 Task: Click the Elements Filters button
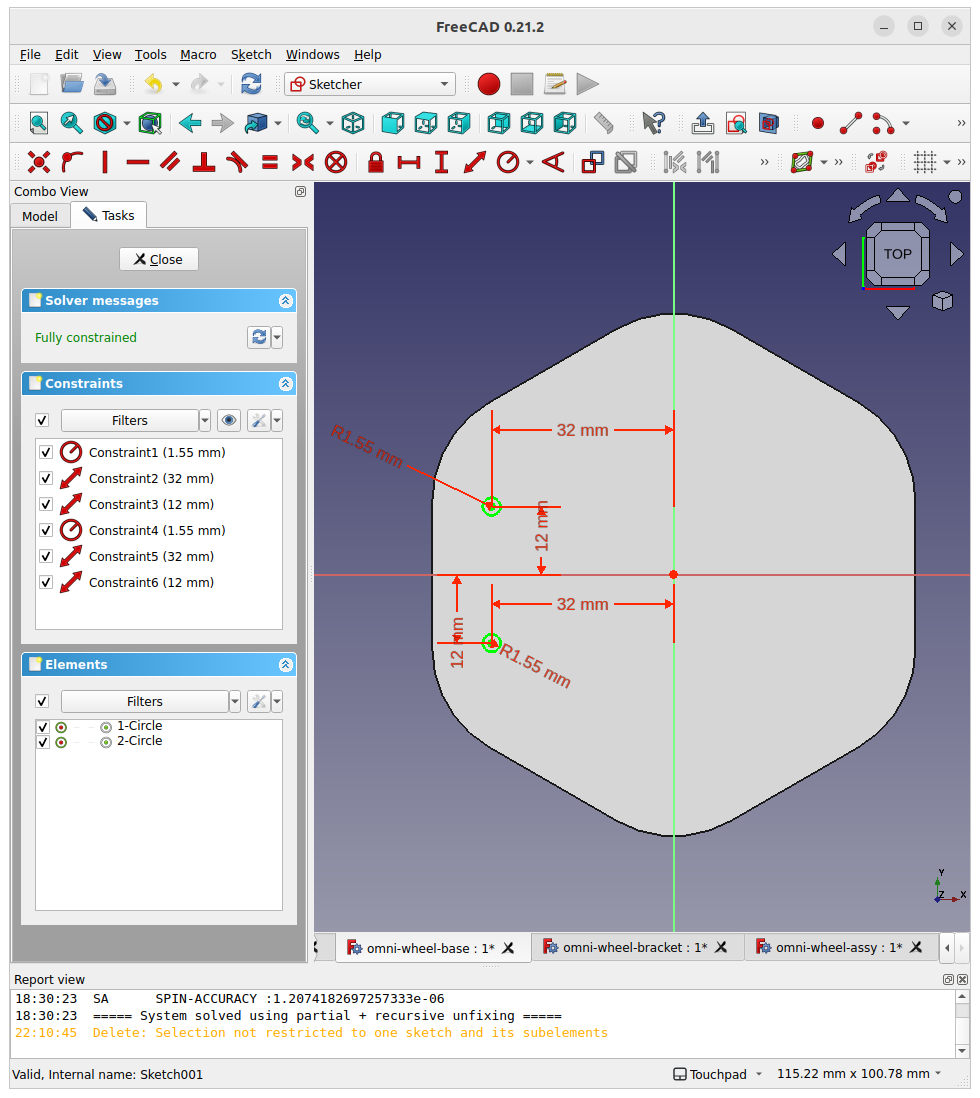pyautogui.click(x=144, y=701)
